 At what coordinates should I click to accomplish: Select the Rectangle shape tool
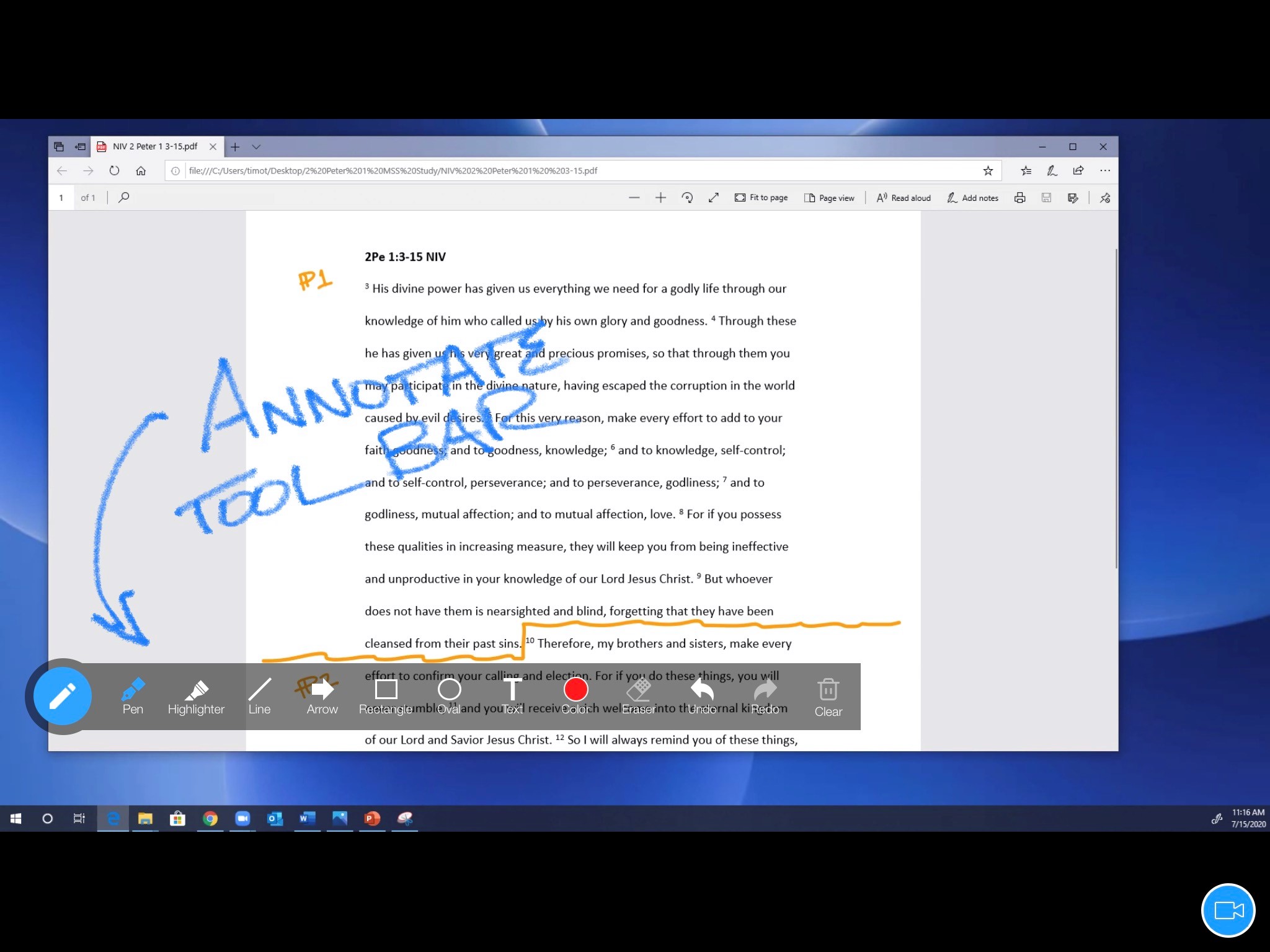click(x=386, y=696)
